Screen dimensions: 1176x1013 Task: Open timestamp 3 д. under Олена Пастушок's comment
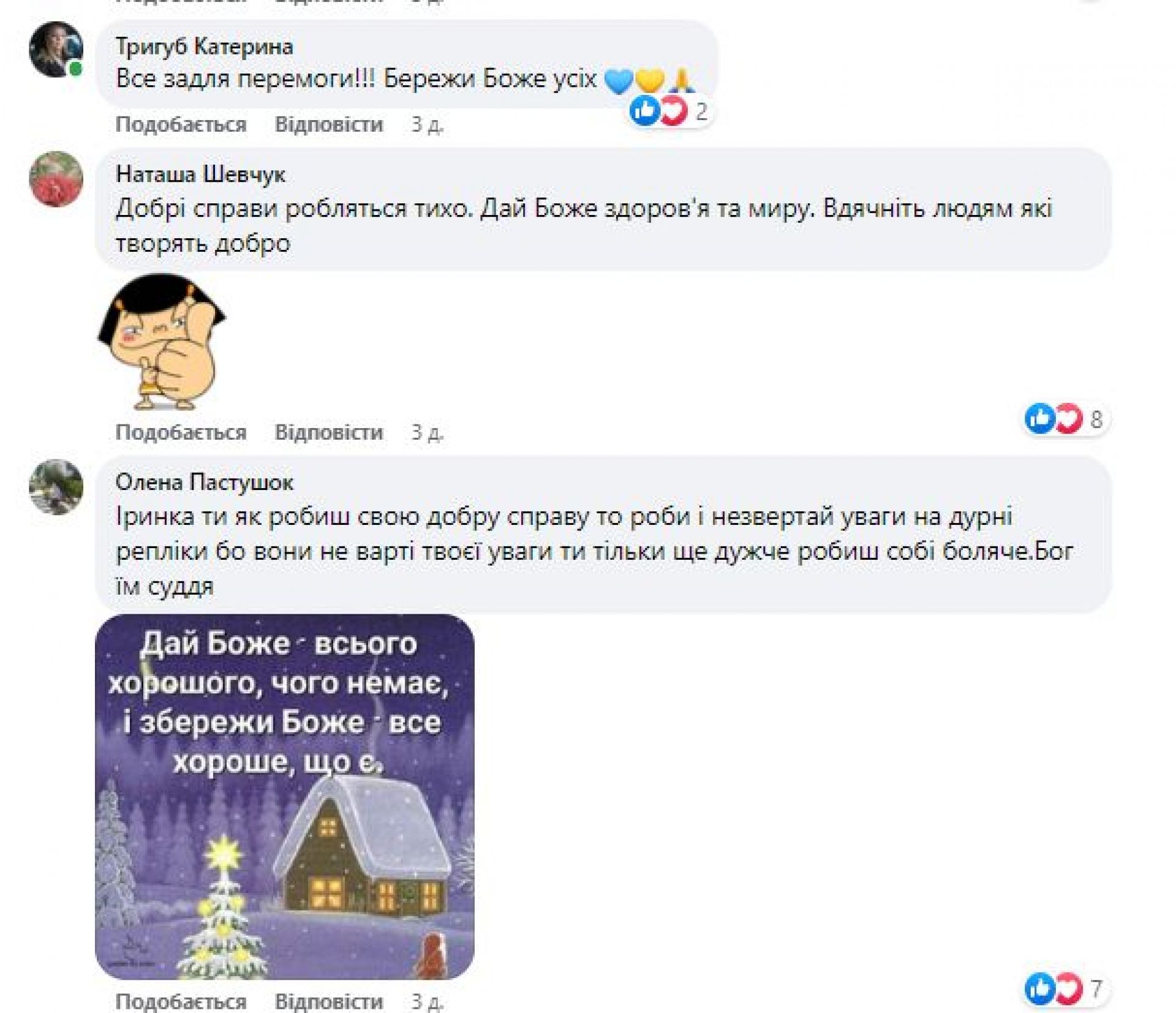[427, 1001]
